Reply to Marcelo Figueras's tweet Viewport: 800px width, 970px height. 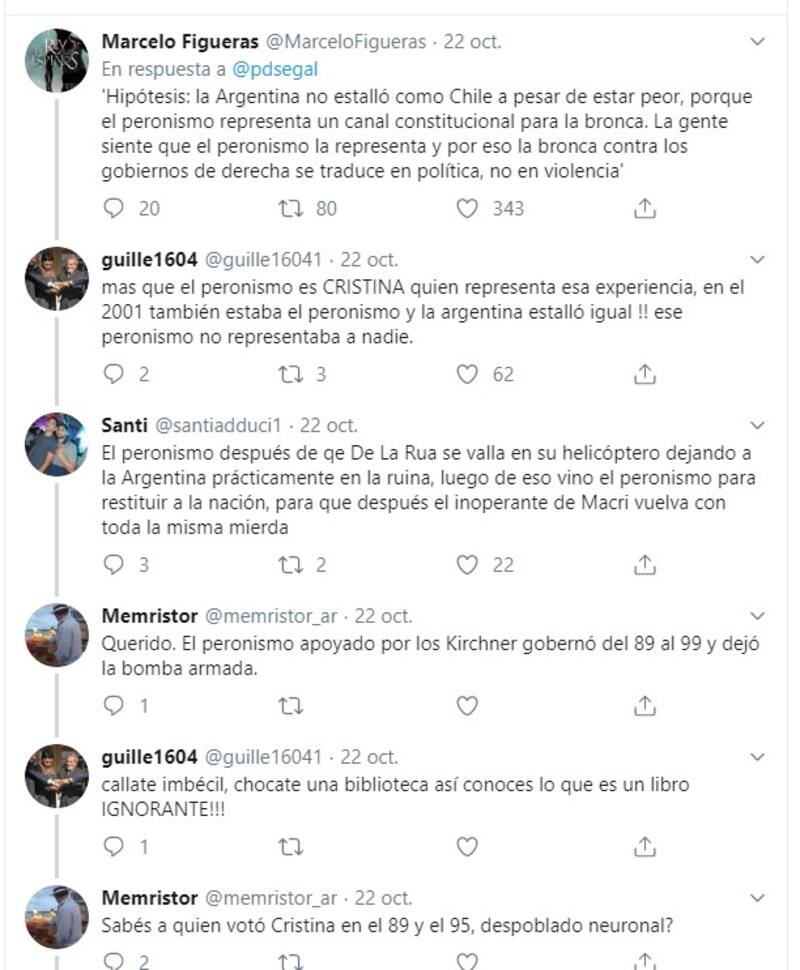(115, 208)
